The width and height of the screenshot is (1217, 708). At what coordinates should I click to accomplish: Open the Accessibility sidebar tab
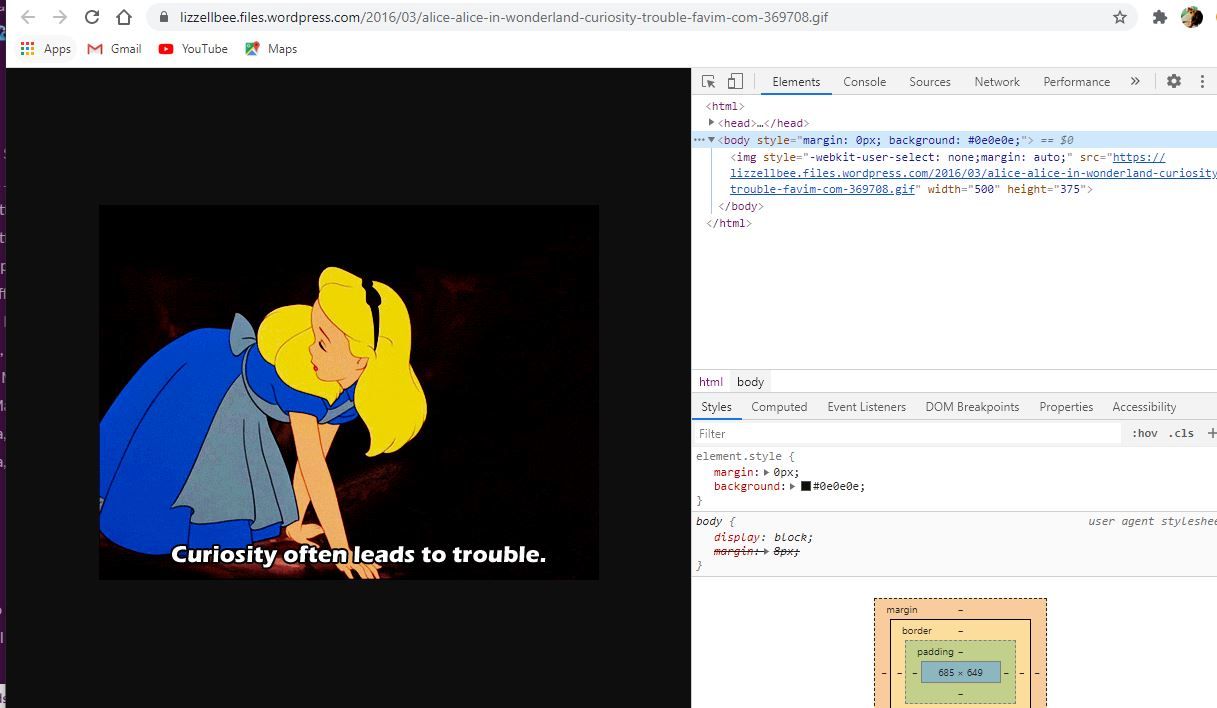pyautogui.click(x=1144, y=407)
